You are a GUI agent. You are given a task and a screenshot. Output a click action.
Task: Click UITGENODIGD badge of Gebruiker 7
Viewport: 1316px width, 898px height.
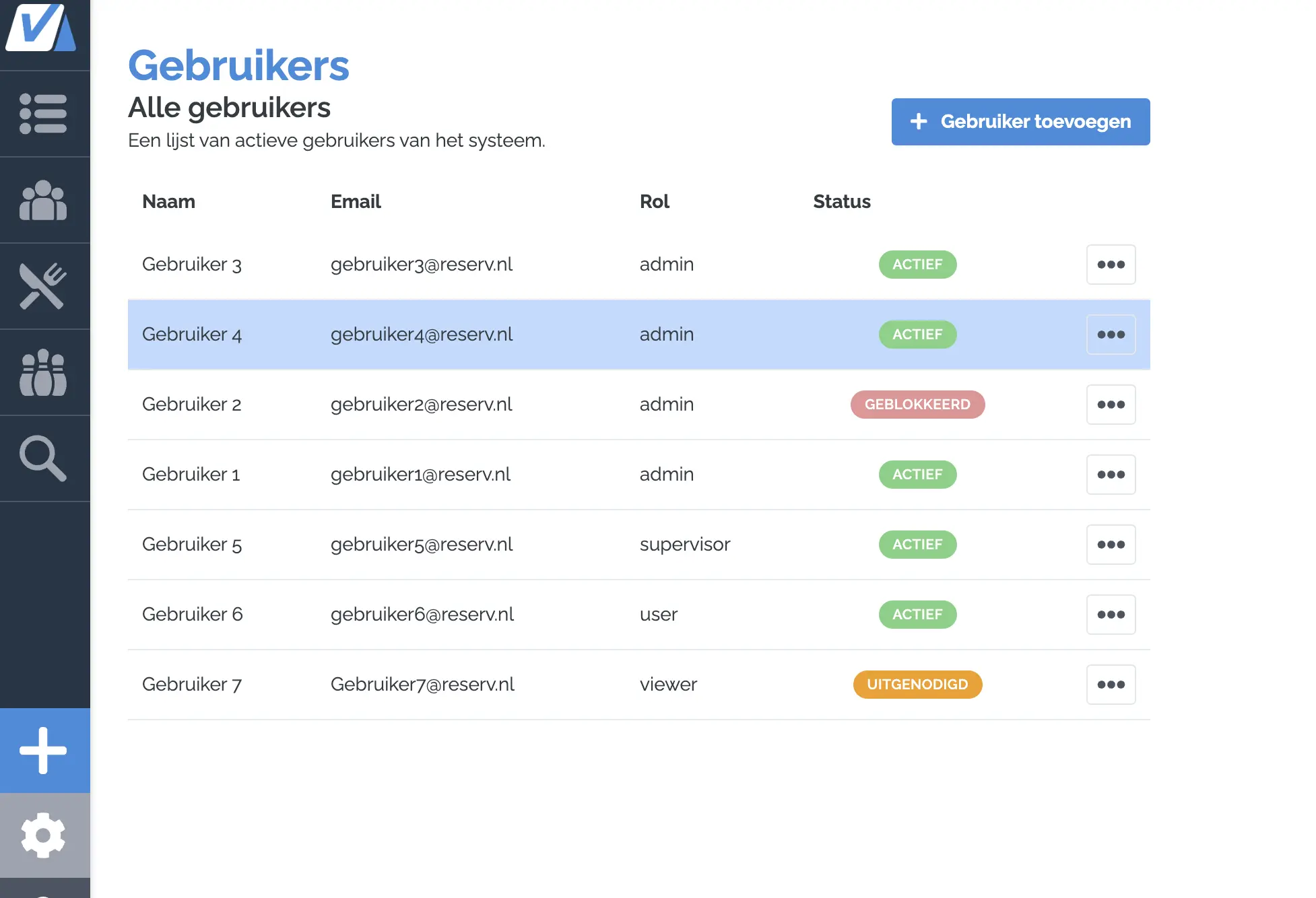(917, 685)
